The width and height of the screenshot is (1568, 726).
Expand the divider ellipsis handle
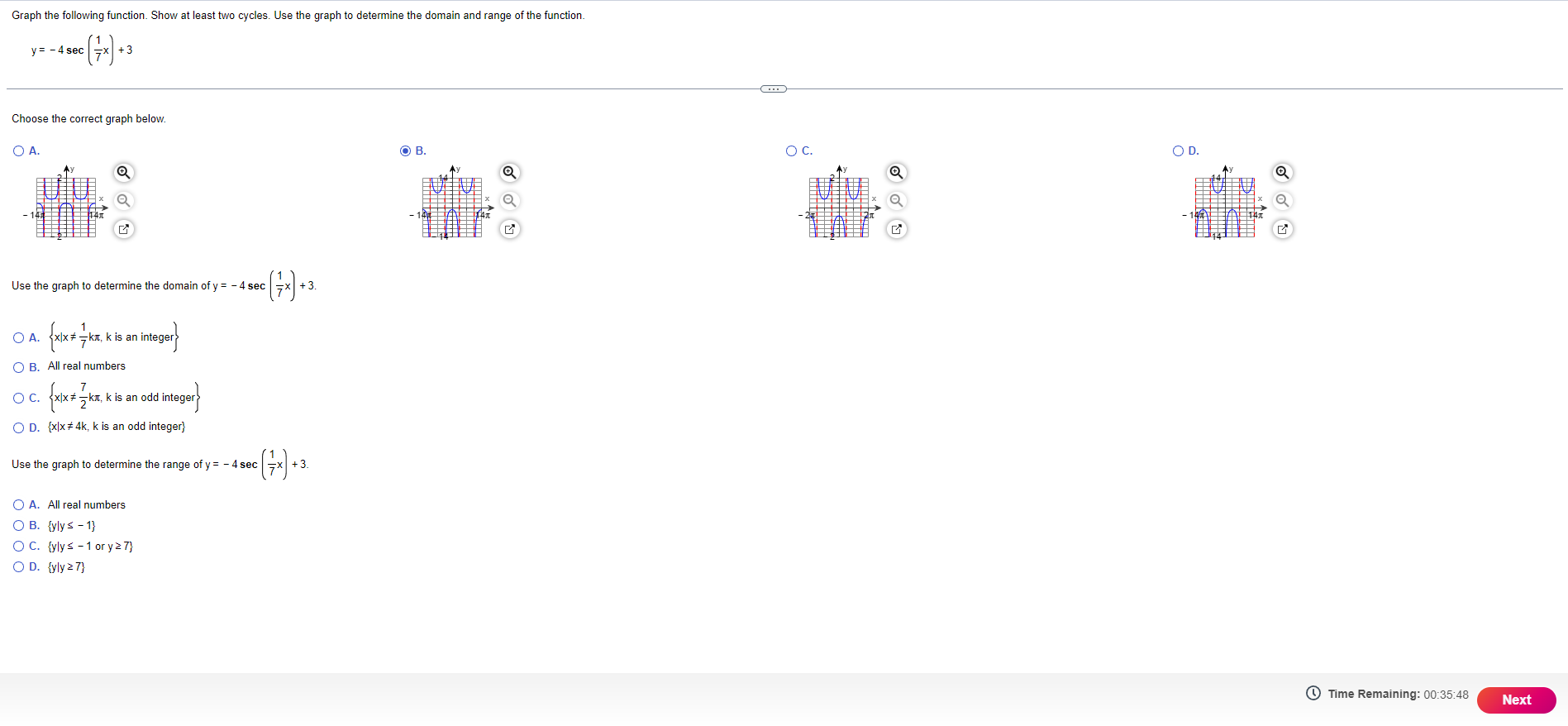[x=774, y=88]
